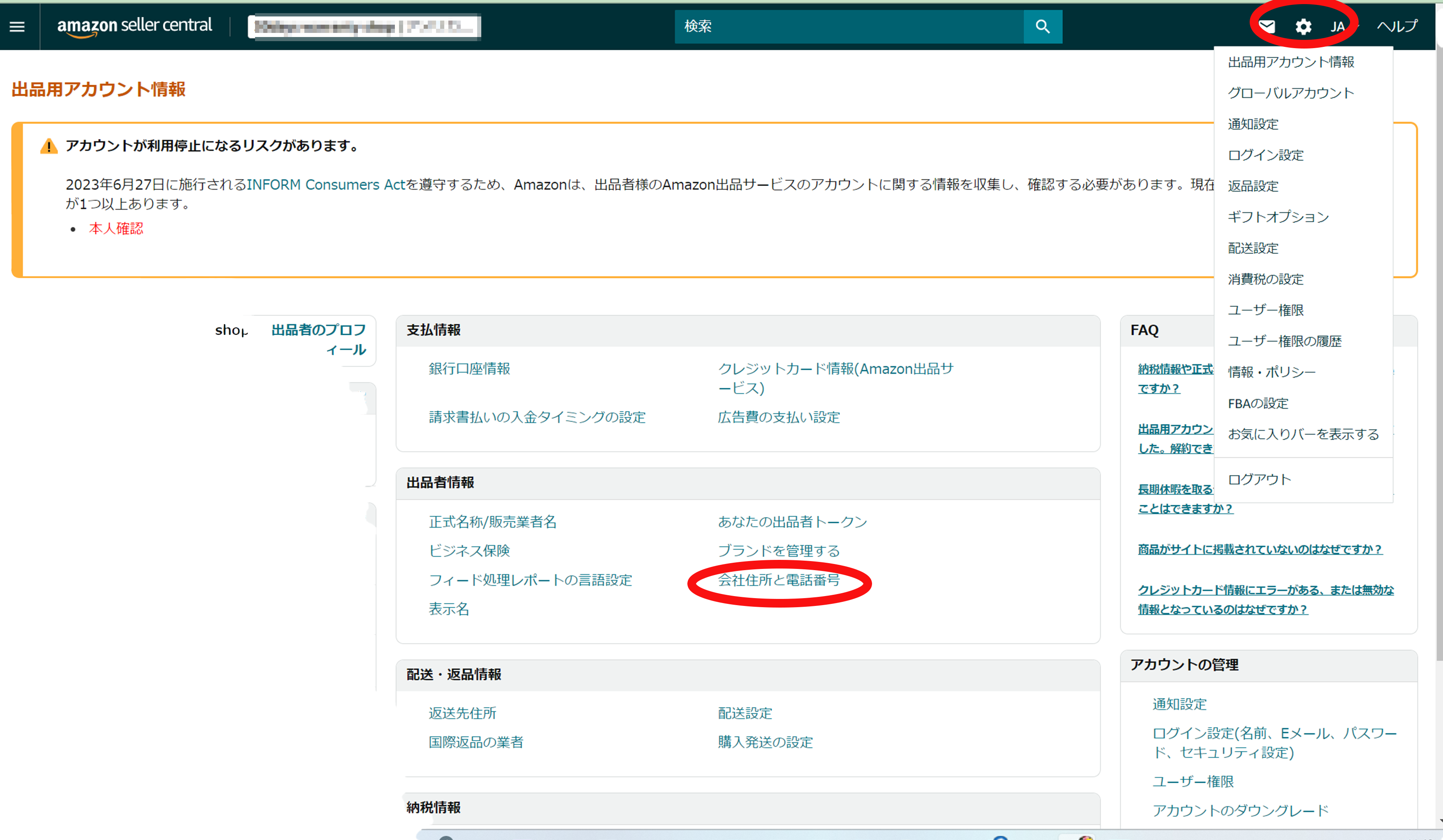Open クレジットカード情報(Amazon出品サービス) link
1443x840 pixels.
835,378
